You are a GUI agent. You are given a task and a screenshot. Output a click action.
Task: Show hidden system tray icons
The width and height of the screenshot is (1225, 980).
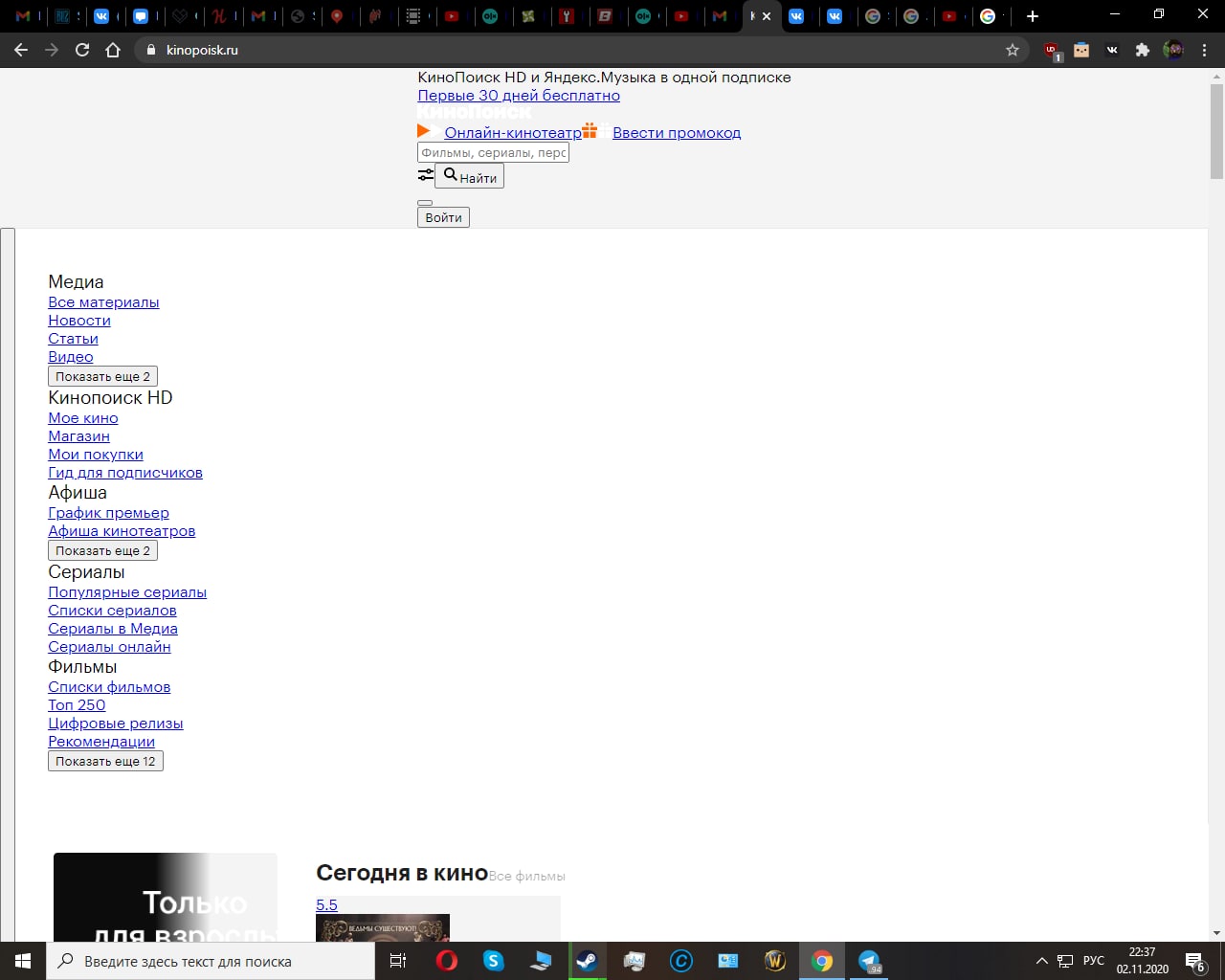click(1041, 961)
